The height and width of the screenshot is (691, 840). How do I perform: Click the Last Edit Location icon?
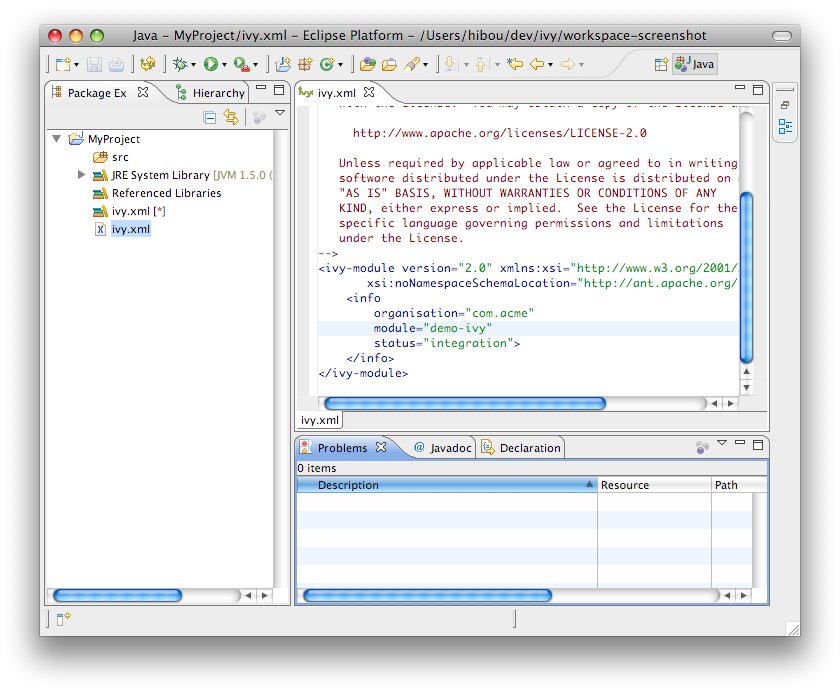click(515, 64)
